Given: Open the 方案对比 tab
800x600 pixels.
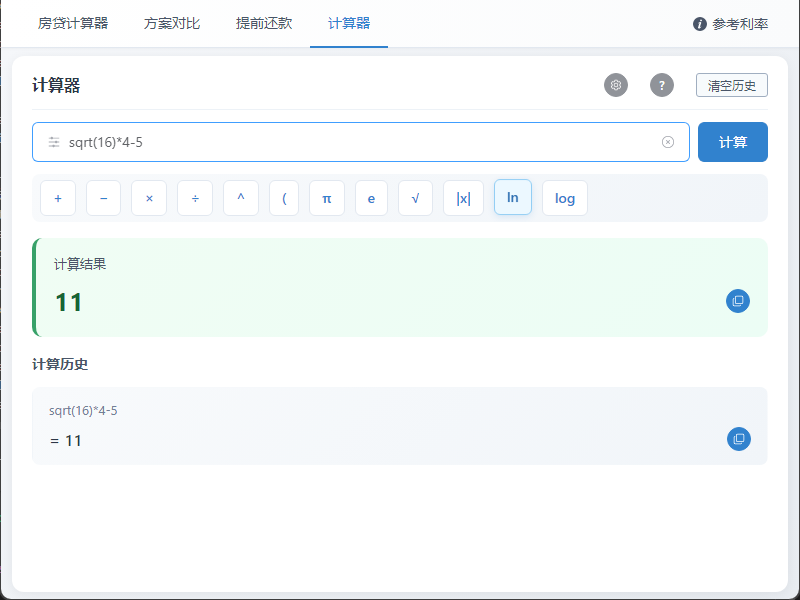Looking at the screenshot, I should (x=172, y=23).
